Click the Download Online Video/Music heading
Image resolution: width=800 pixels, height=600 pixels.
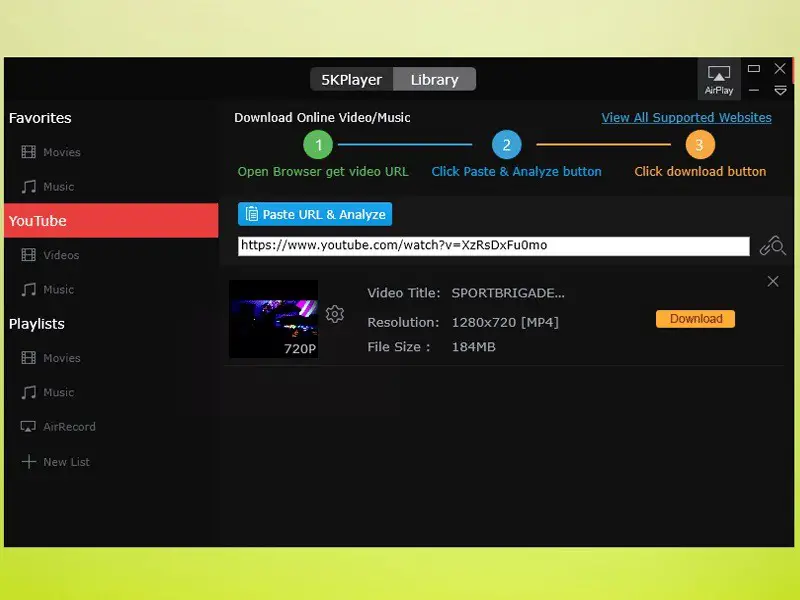[322, 118]
